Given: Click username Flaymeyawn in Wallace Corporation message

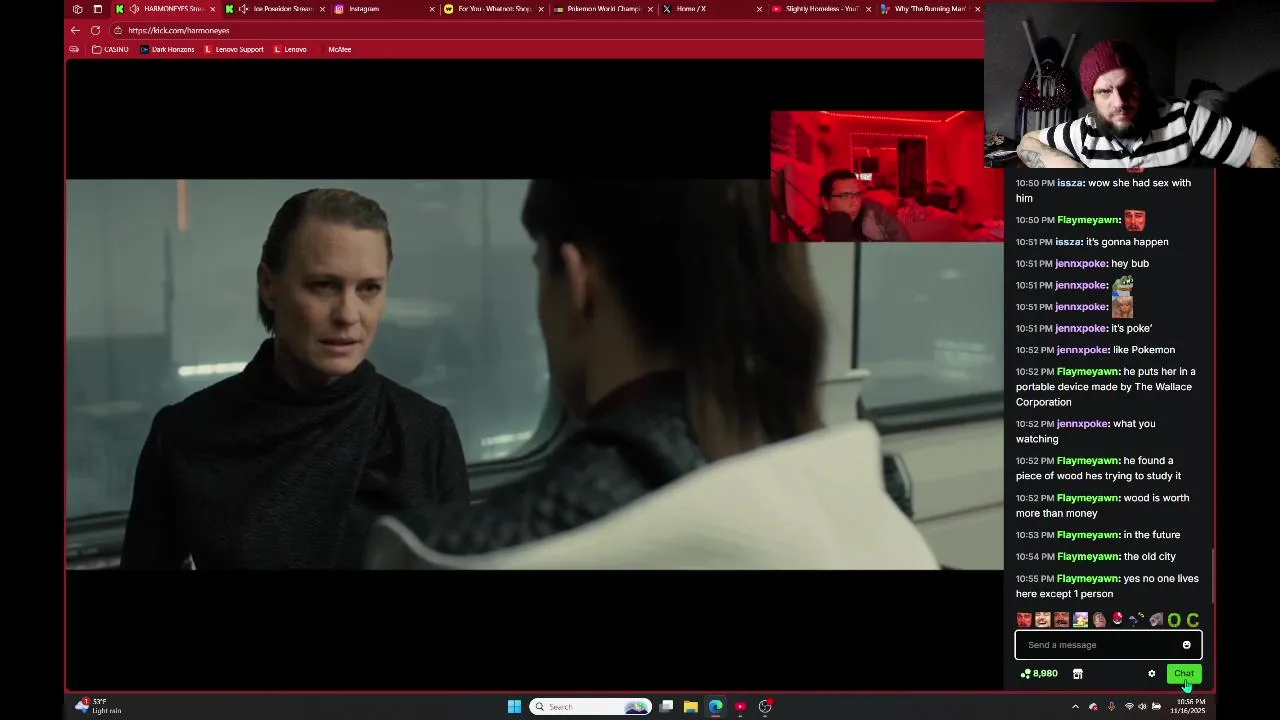Looking at the screenshot, I should (1088, 372).
